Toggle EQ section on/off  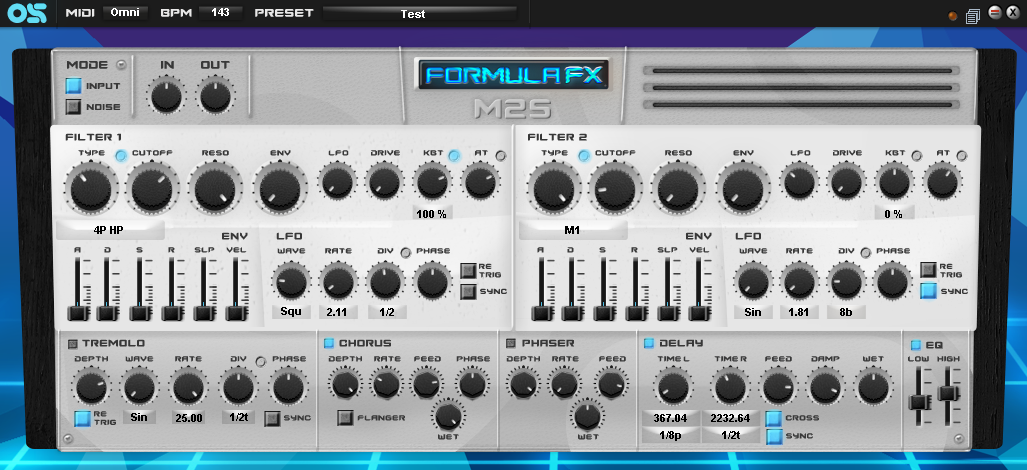pos(916,345)
